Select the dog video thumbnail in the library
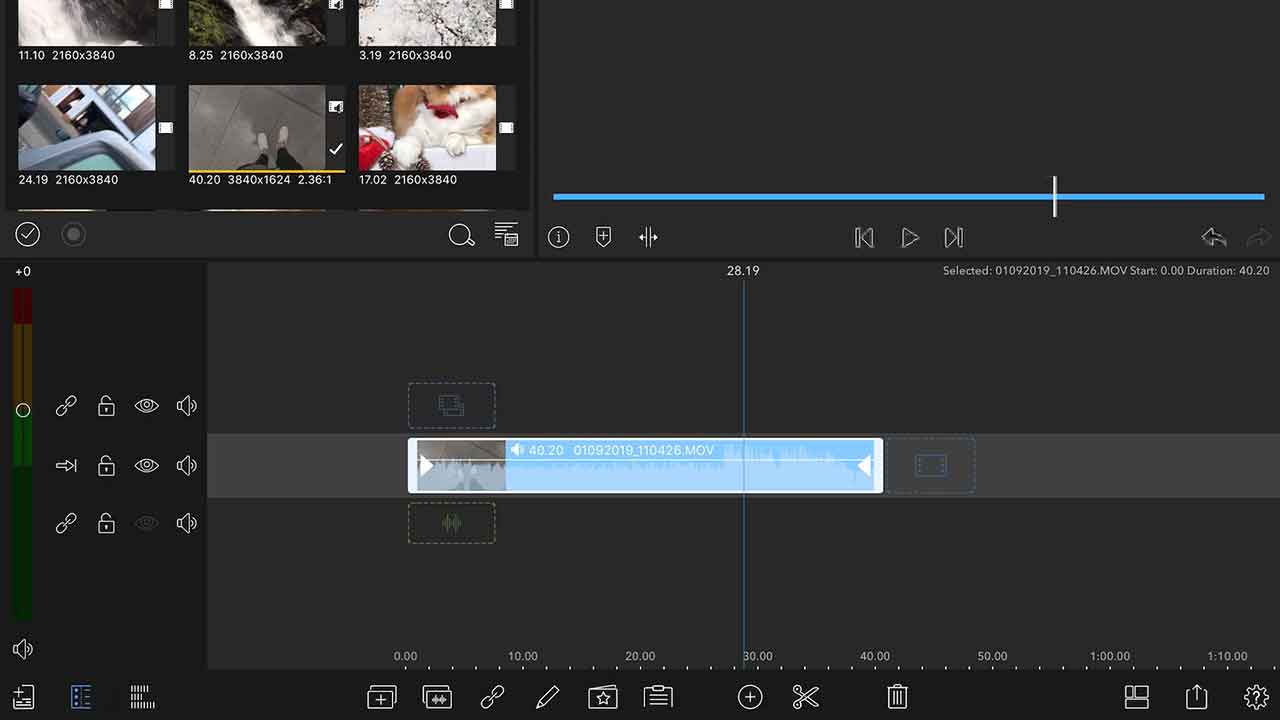 pyautogui.click(x=426, y=127)
